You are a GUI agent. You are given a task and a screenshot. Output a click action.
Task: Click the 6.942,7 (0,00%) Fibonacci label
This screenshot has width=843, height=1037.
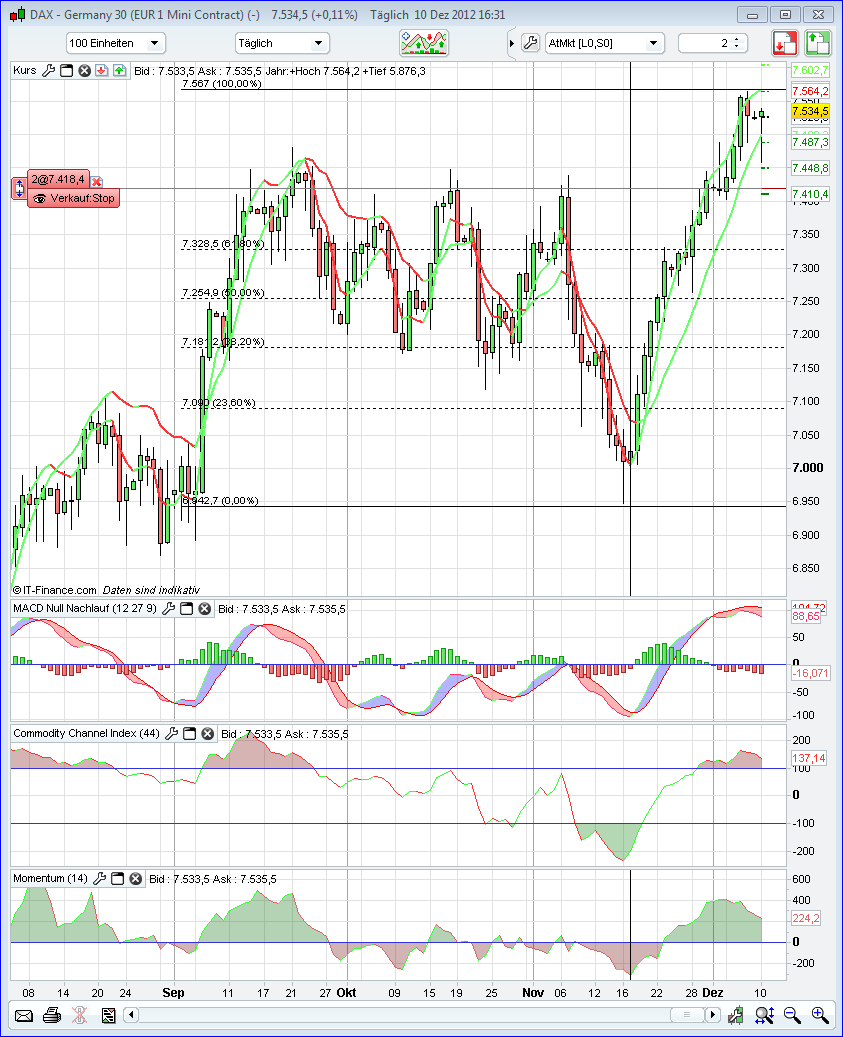click(x=220, y=501)
